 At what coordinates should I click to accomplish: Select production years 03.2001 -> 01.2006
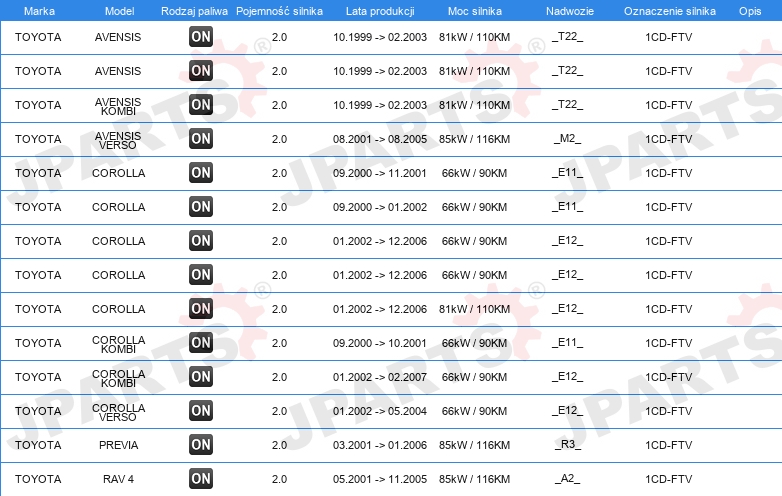[x=380, y=445]
